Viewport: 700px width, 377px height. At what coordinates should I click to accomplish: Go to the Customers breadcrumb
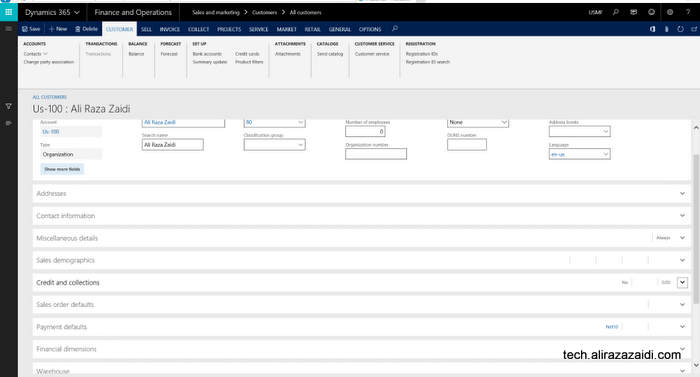click(x=264, y=13)
